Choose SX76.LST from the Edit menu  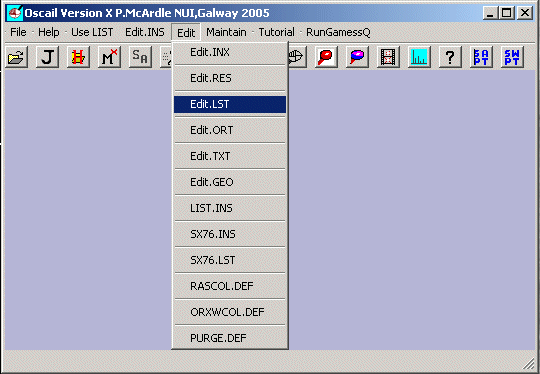tap(230, 260)
